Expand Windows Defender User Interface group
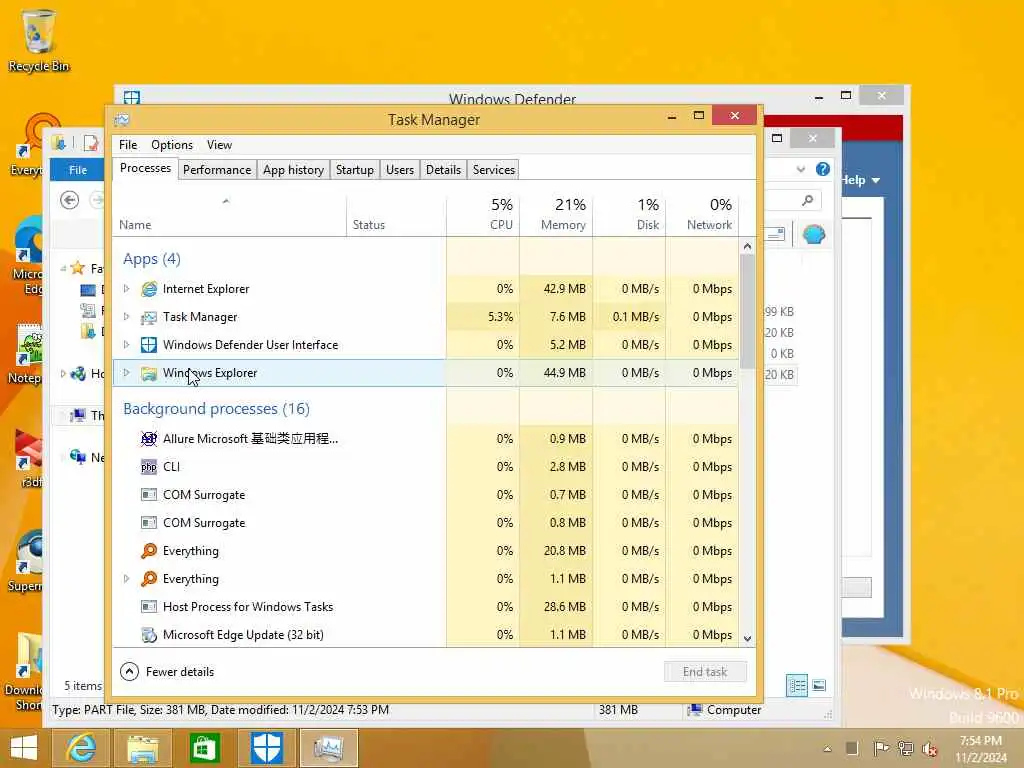This screenshot has height=768, width=1024. pos(127,344)
